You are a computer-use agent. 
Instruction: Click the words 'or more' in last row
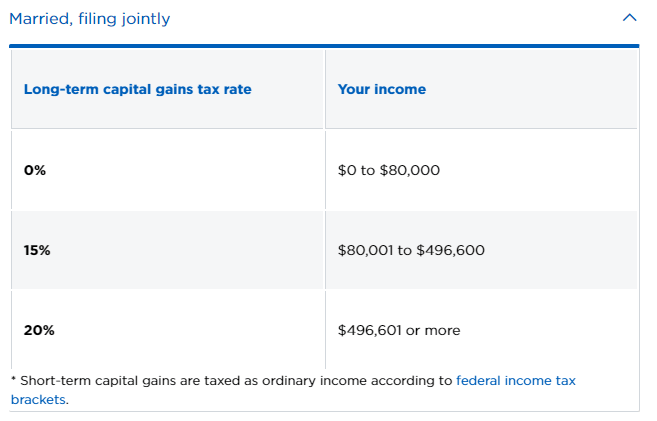(x=433, y=331)
